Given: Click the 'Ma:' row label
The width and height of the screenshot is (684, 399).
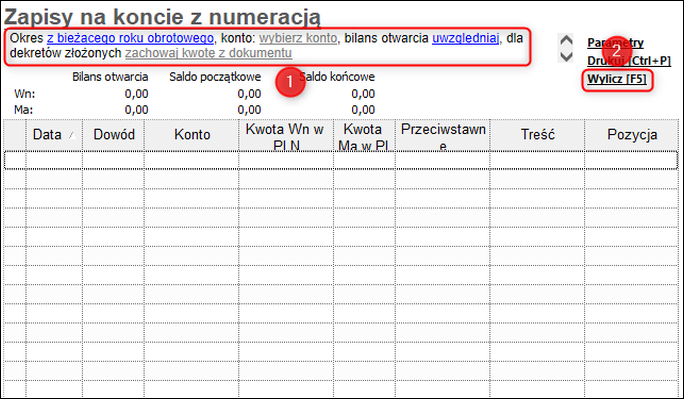Looking at the screenshot, I should pos(24,109).
